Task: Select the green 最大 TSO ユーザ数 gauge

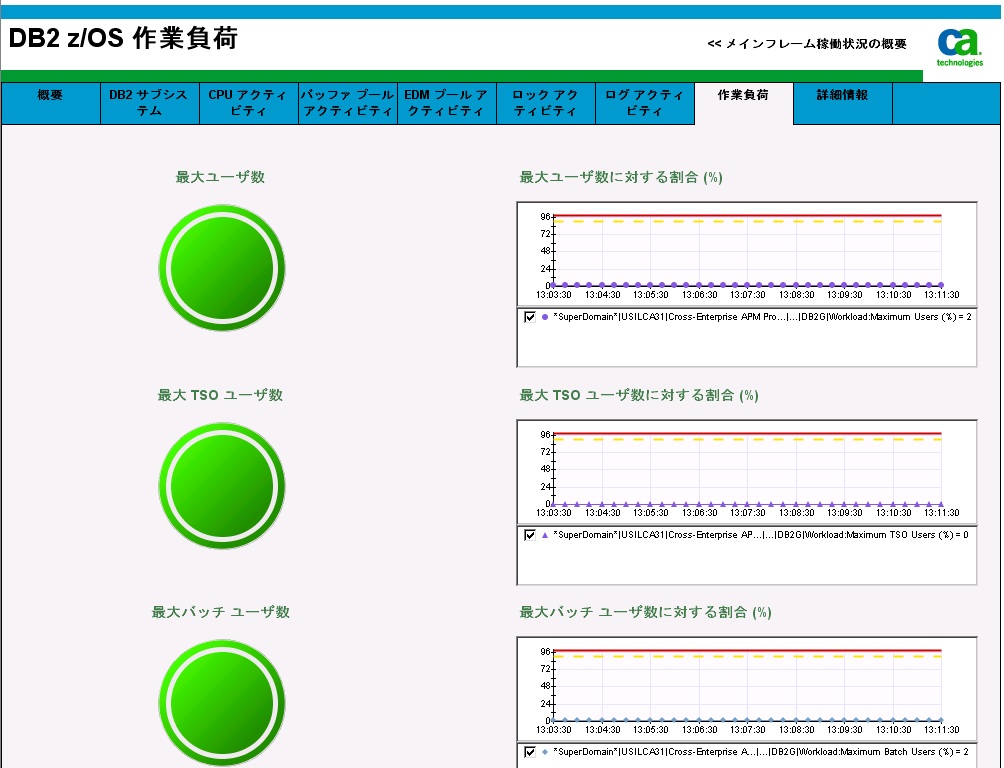Action: (x=221, y=485)
